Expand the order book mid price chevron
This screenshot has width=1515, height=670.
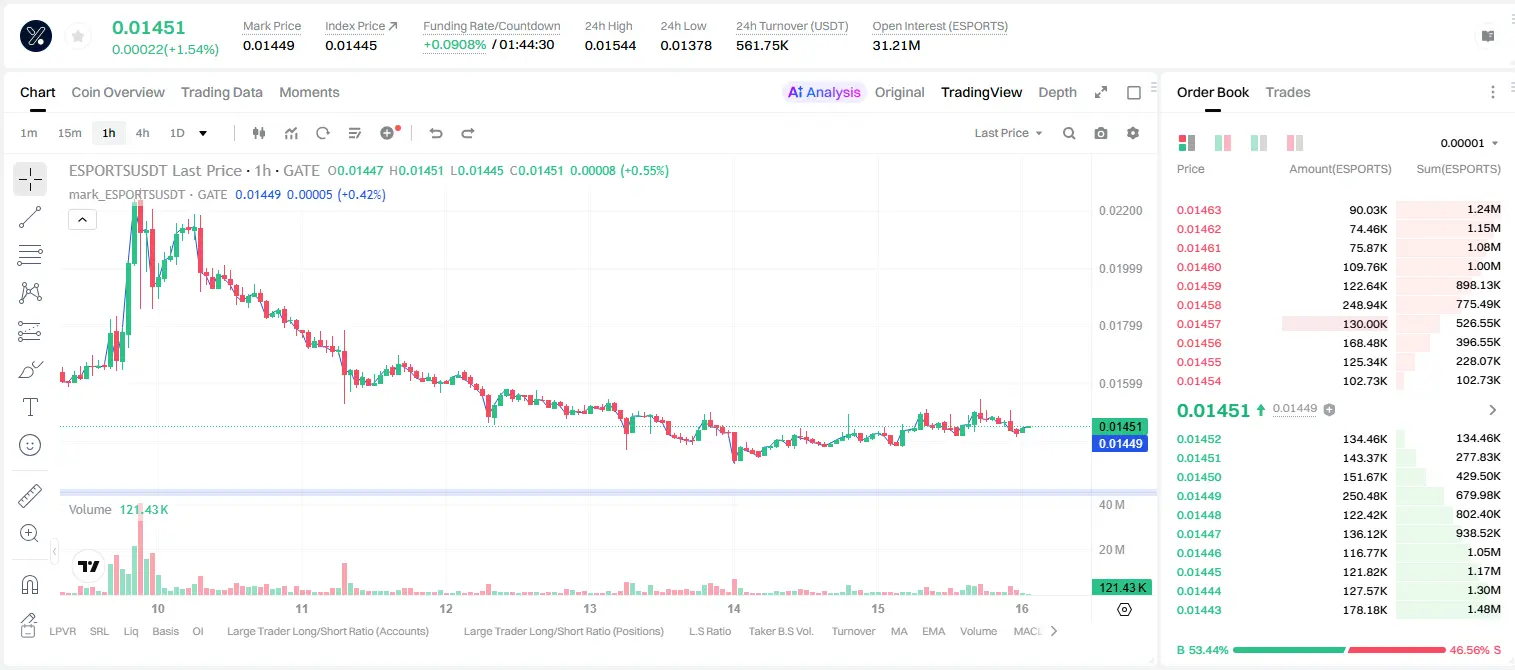tap(1493, 410)
